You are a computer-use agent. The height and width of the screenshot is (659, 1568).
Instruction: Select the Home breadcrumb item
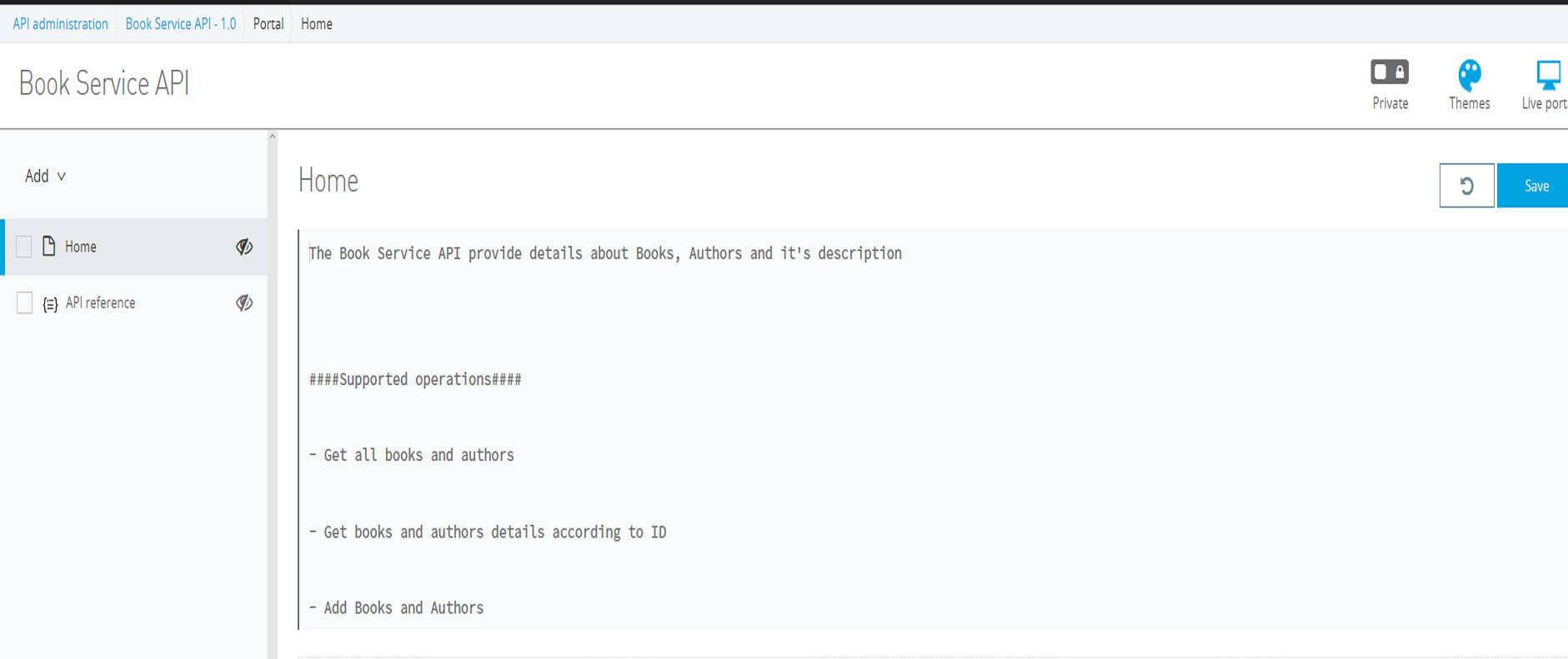(317, 24)
